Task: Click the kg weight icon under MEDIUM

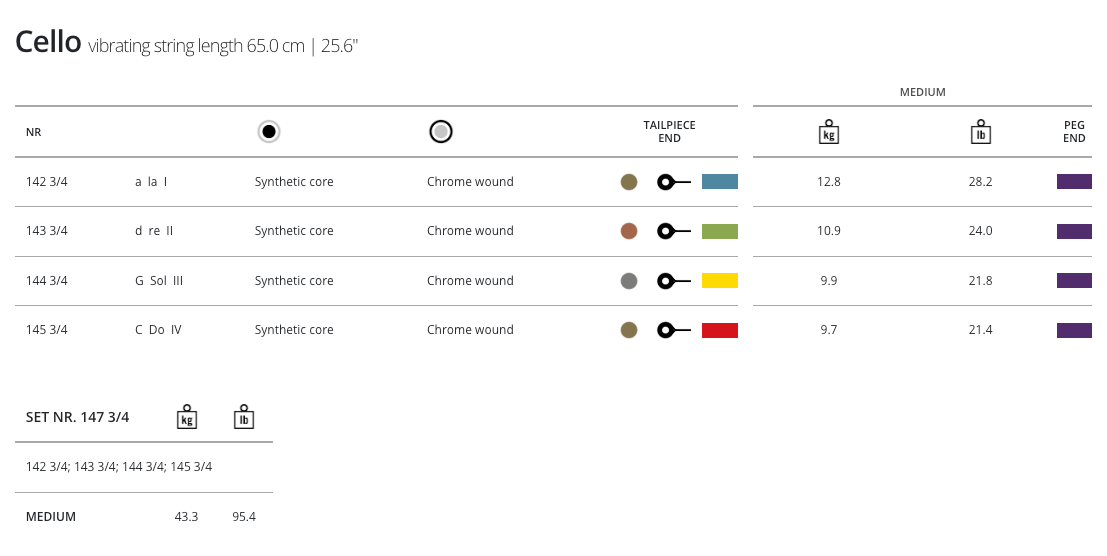Action: tap(828, 132)
